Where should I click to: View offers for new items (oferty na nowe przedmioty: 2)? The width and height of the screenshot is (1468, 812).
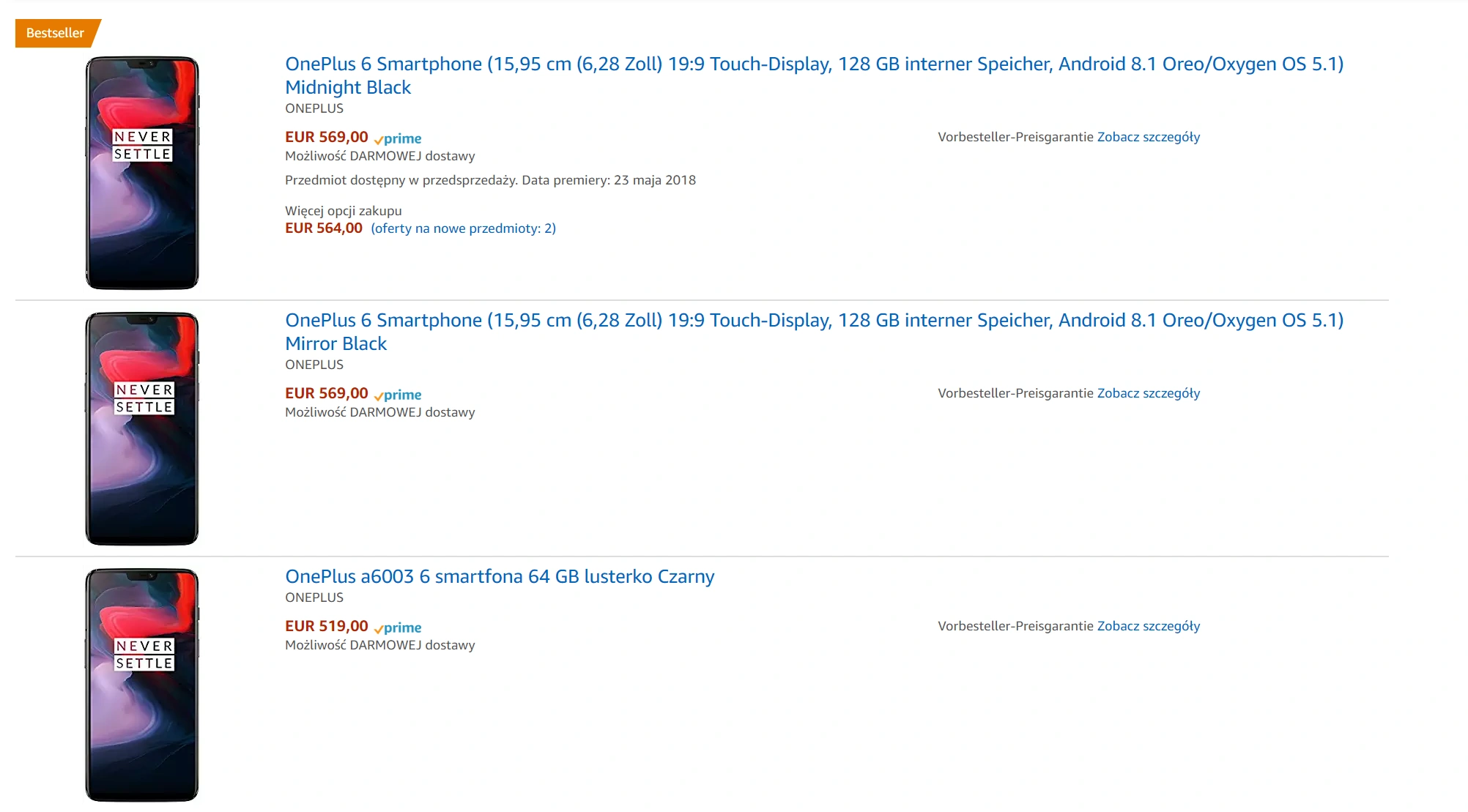point(464,228)
